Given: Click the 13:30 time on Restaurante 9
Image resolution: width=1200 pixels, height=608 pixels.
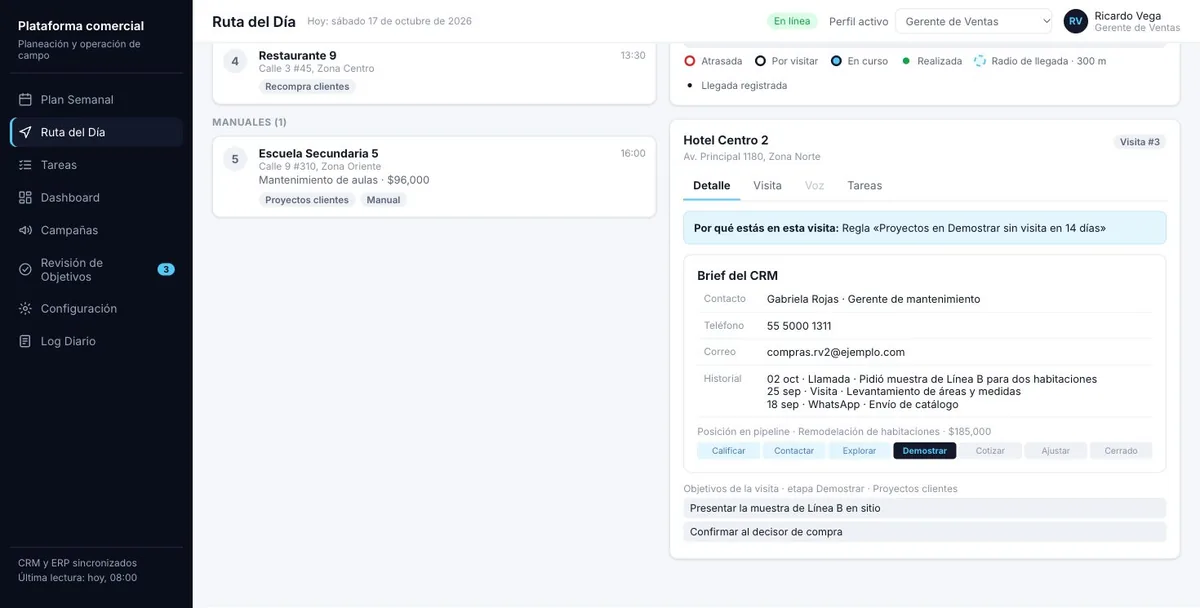Looking at the screenshot, I should coord(633,55).
